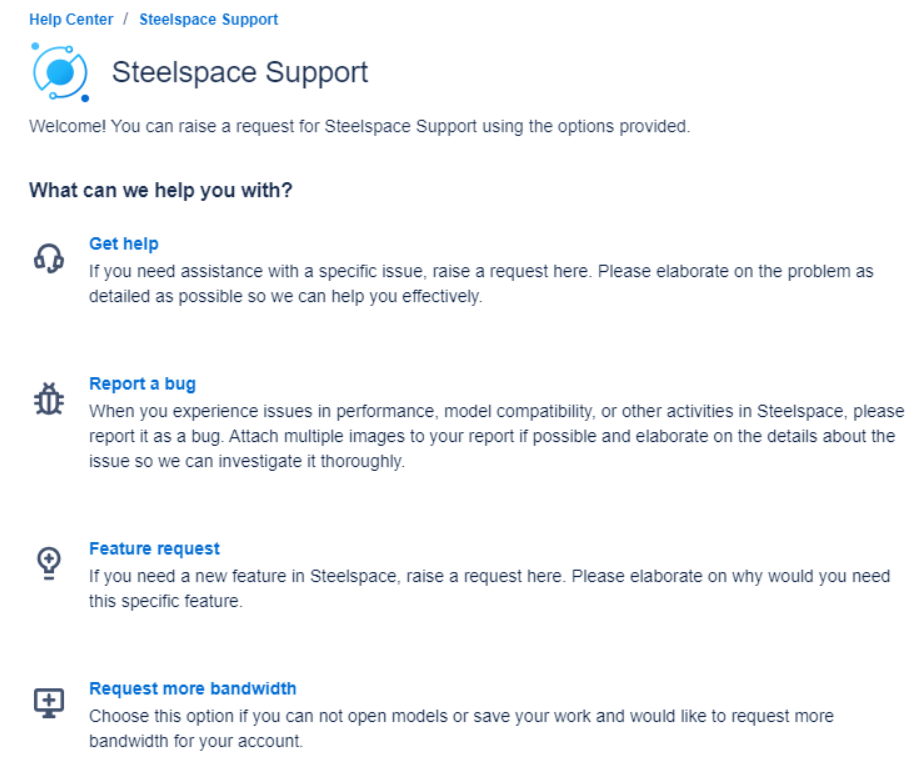Click the large Steelspace Support page title
The width and height of the screenshot is (912, 762).
pyautogui.click(x=240, y=73)
